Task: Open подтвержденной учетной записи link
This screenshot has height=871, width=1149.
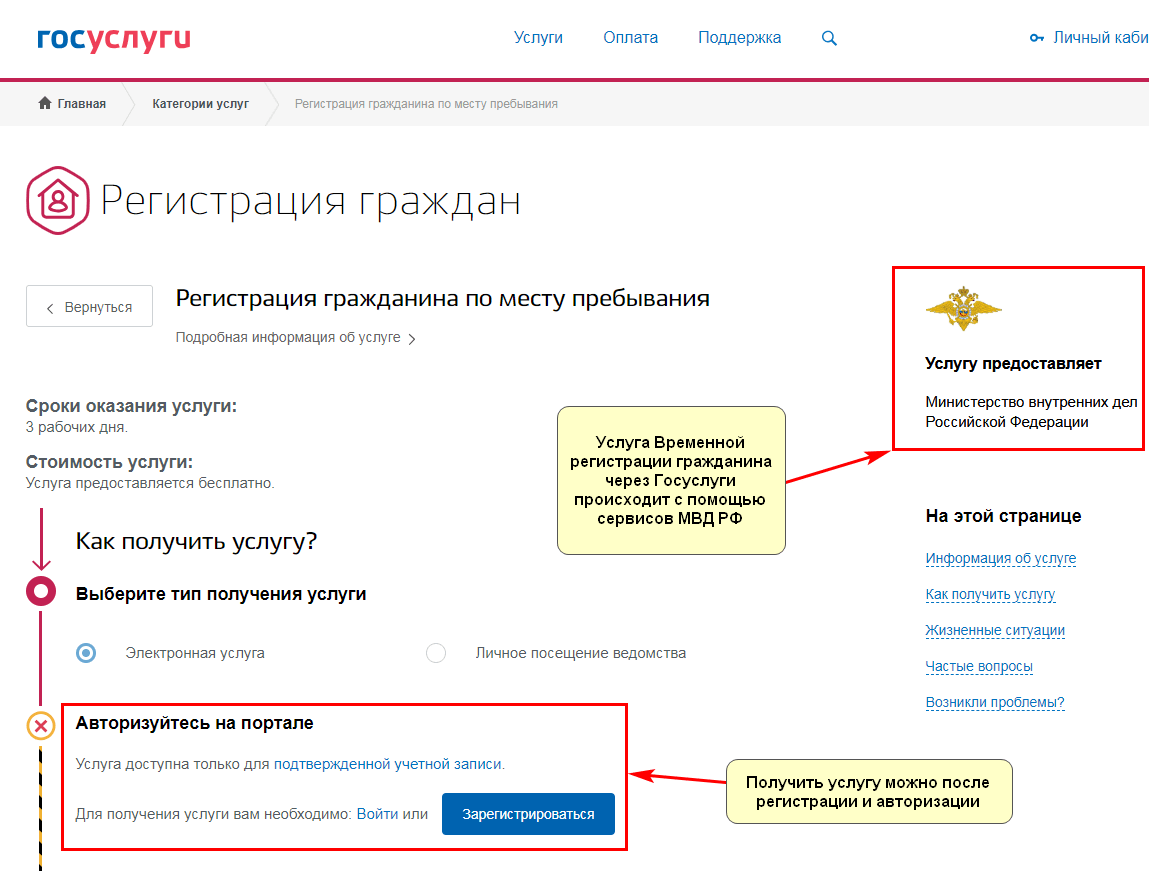Action: click(x=388, y=764)
